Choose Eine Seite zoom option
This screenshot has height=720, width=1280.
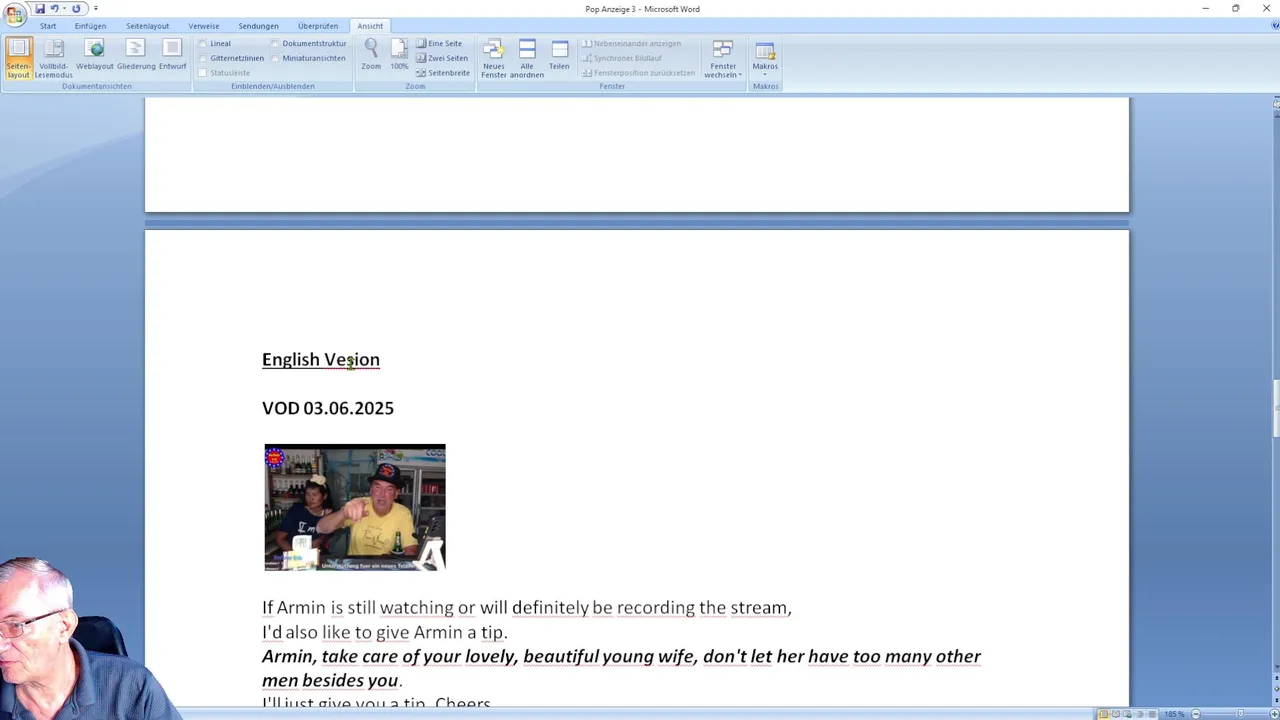click(439, 44)
